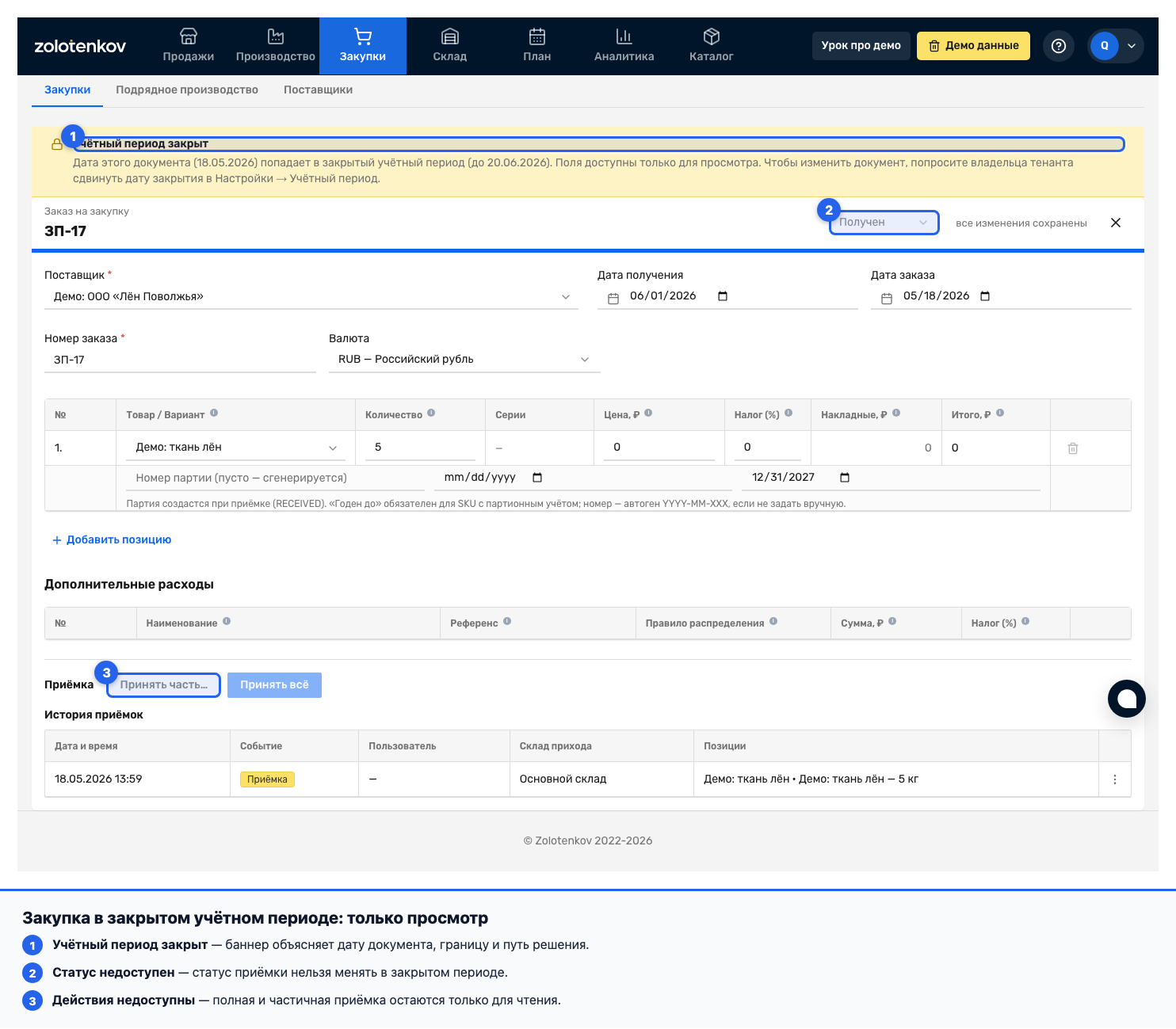Expand the Получен status dropdown
This screenshot has width=1176, height=1029.
[884, 223]
